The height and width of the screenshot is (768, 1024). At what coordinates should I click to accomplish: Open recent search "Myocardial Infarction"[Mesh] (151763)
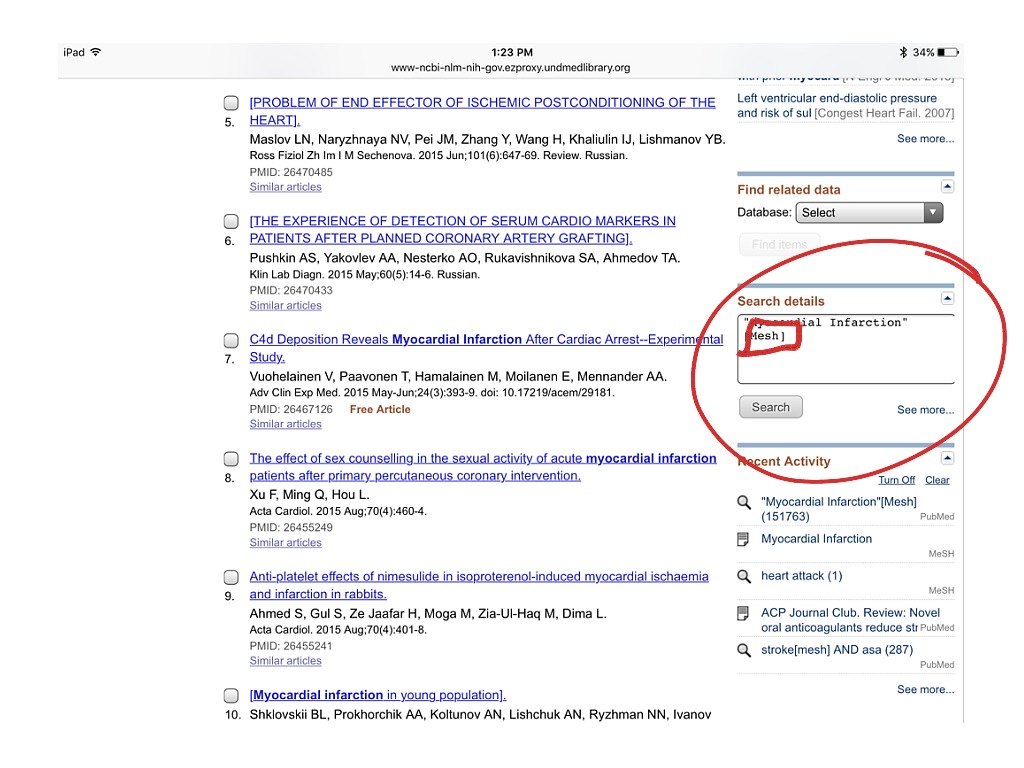pyautogui.click(x=839, y=509)
